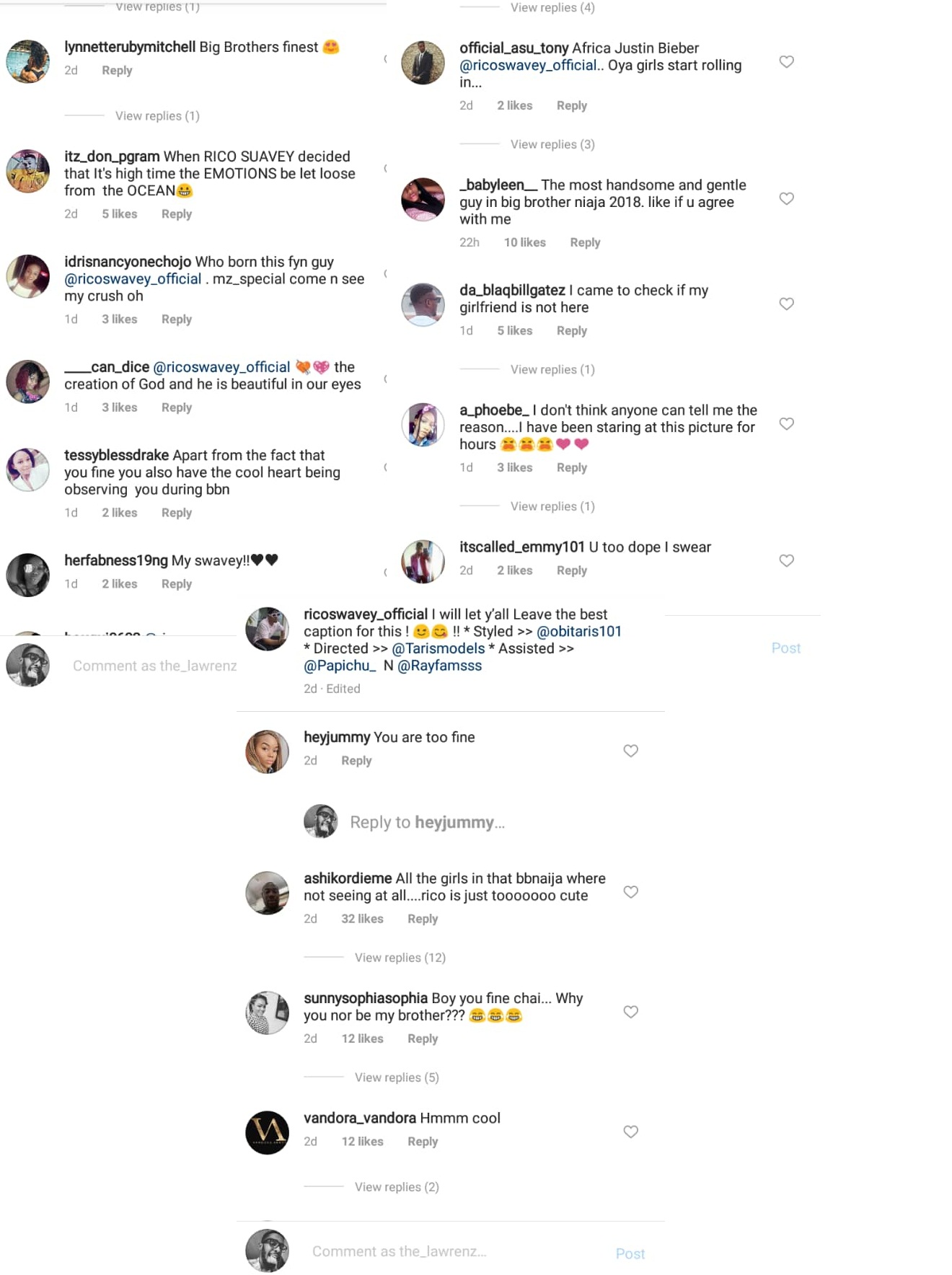952x1275 pixels.
Task: Like official_asu_tony's comment with heart icon
Action: click(786, 62)
